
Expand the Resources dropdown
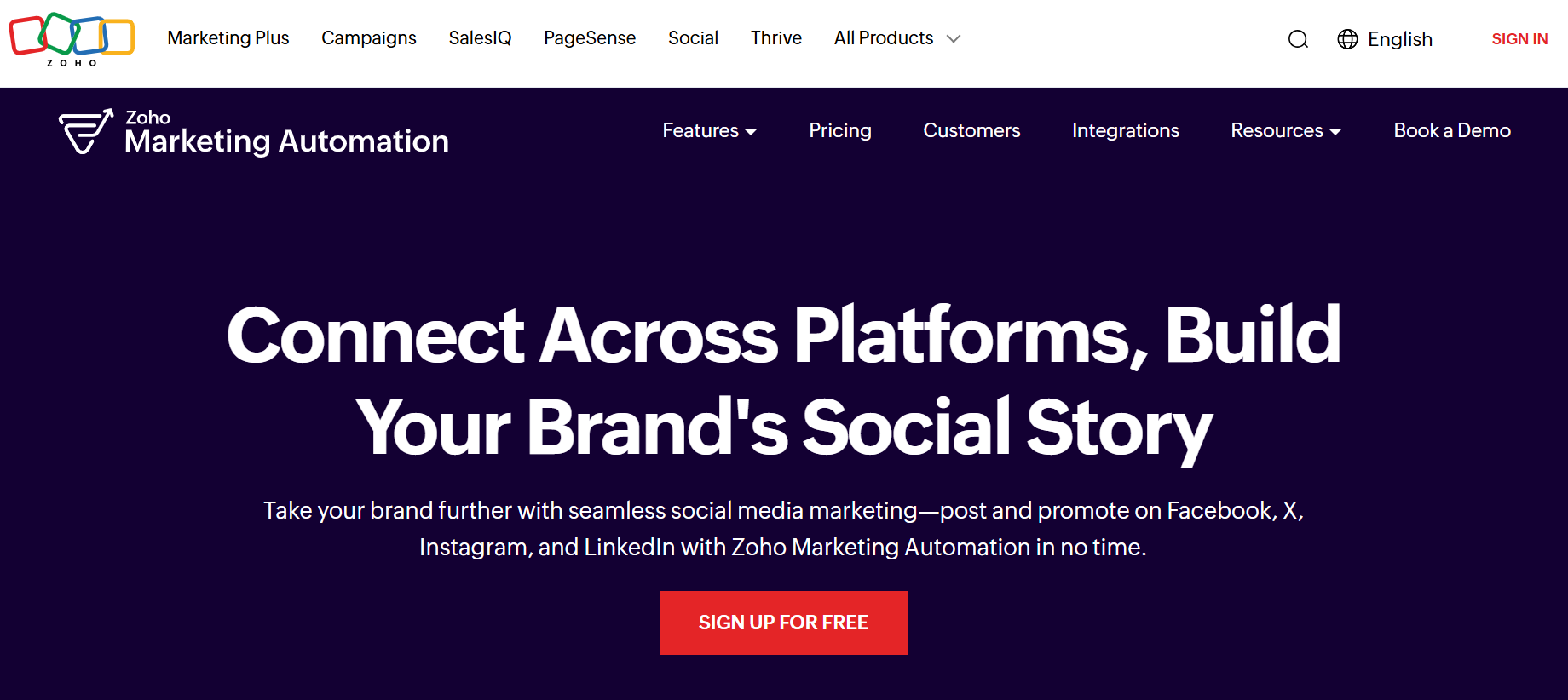(x=1284, y=130)
